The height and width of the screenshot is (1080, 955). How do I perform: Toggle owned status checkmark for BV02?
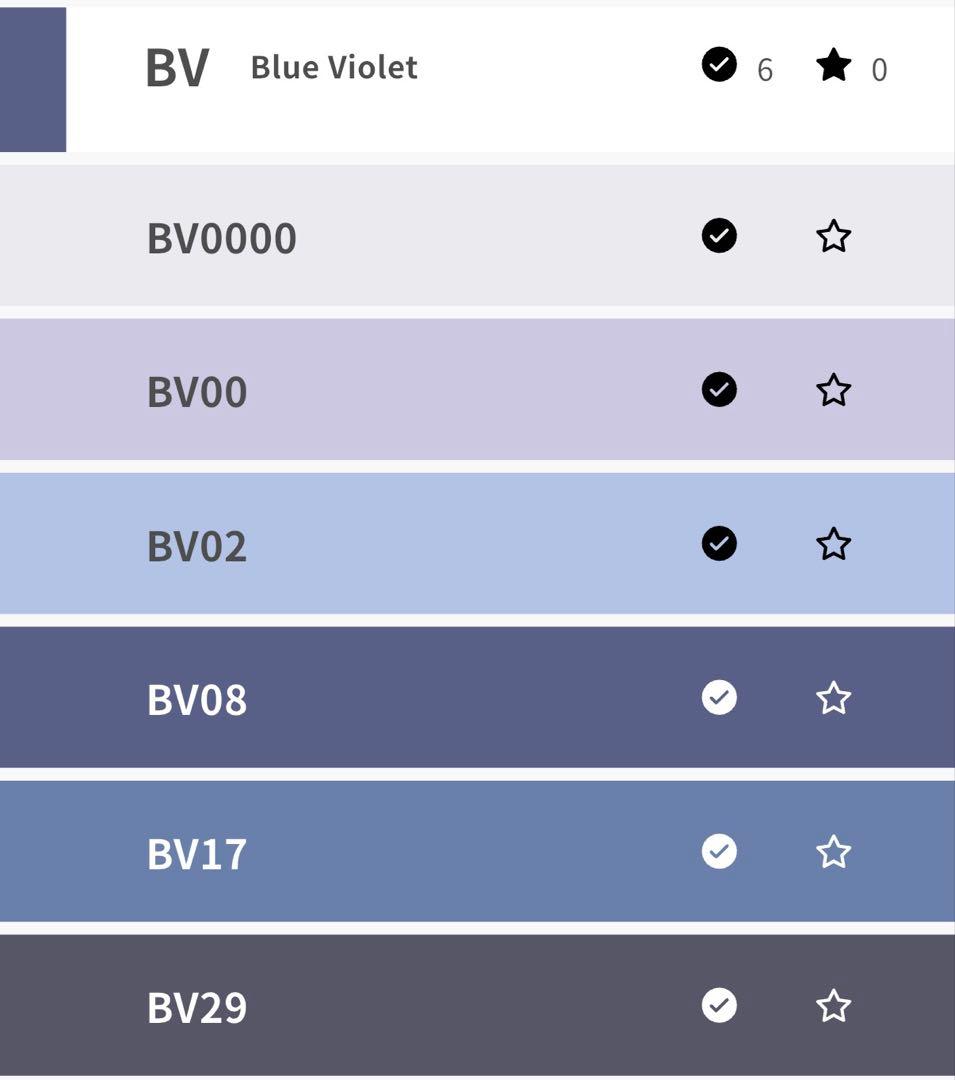pyautogui.click(x=719, y=543)
